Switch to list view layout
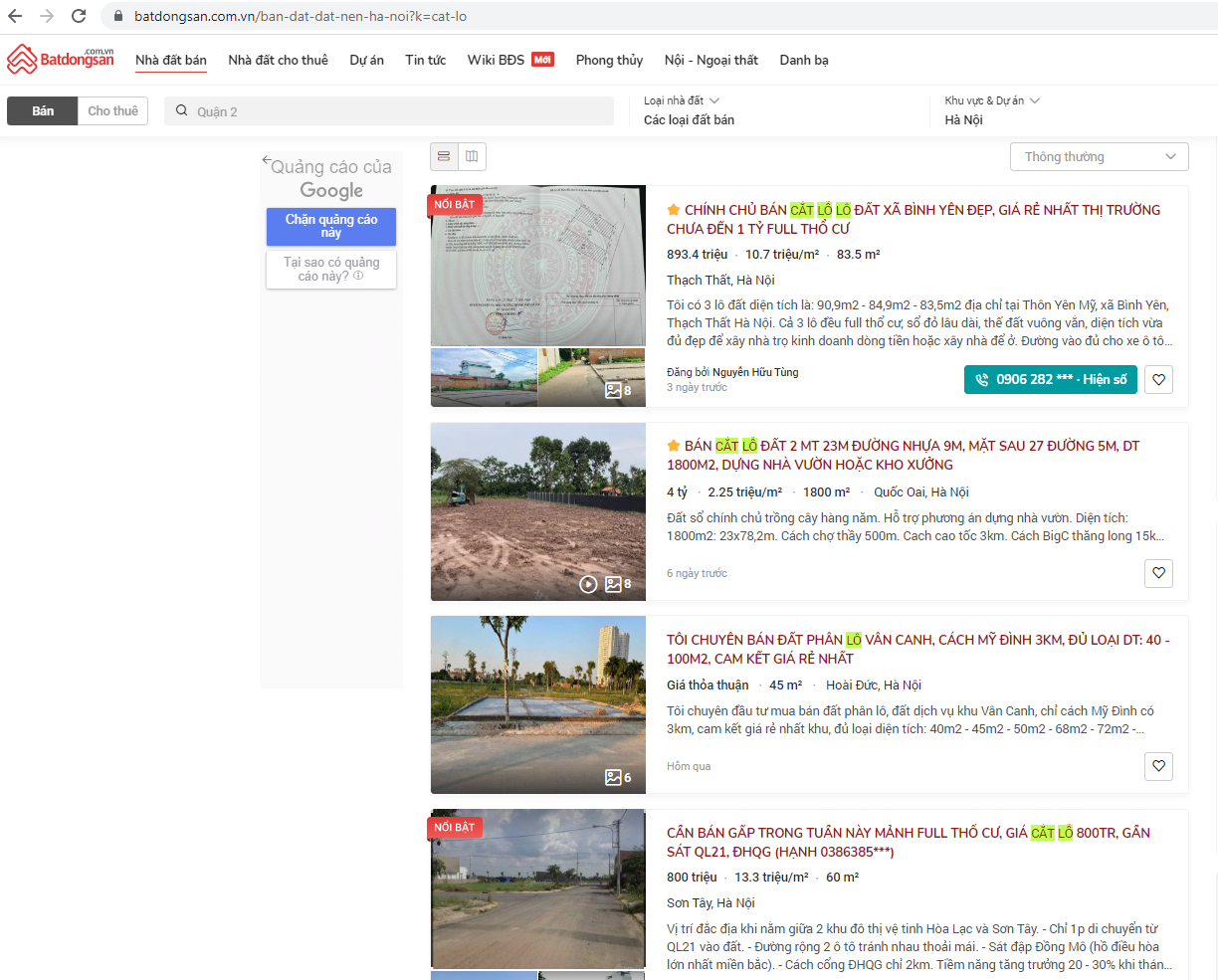The image size is (1218, 980). [444, 156]
